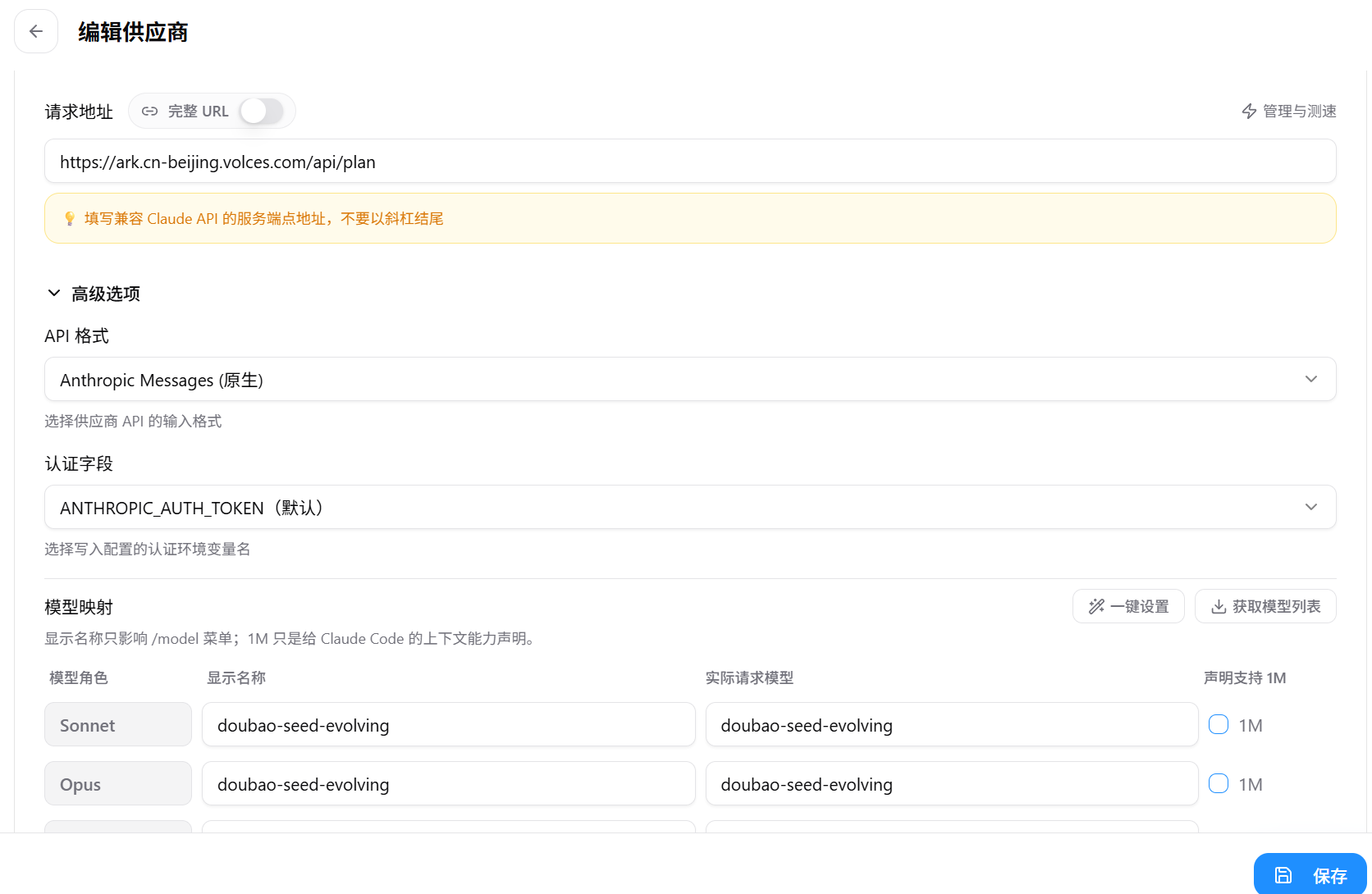Go back using the arrow button

pyautogui.click(x=36, y=31)
